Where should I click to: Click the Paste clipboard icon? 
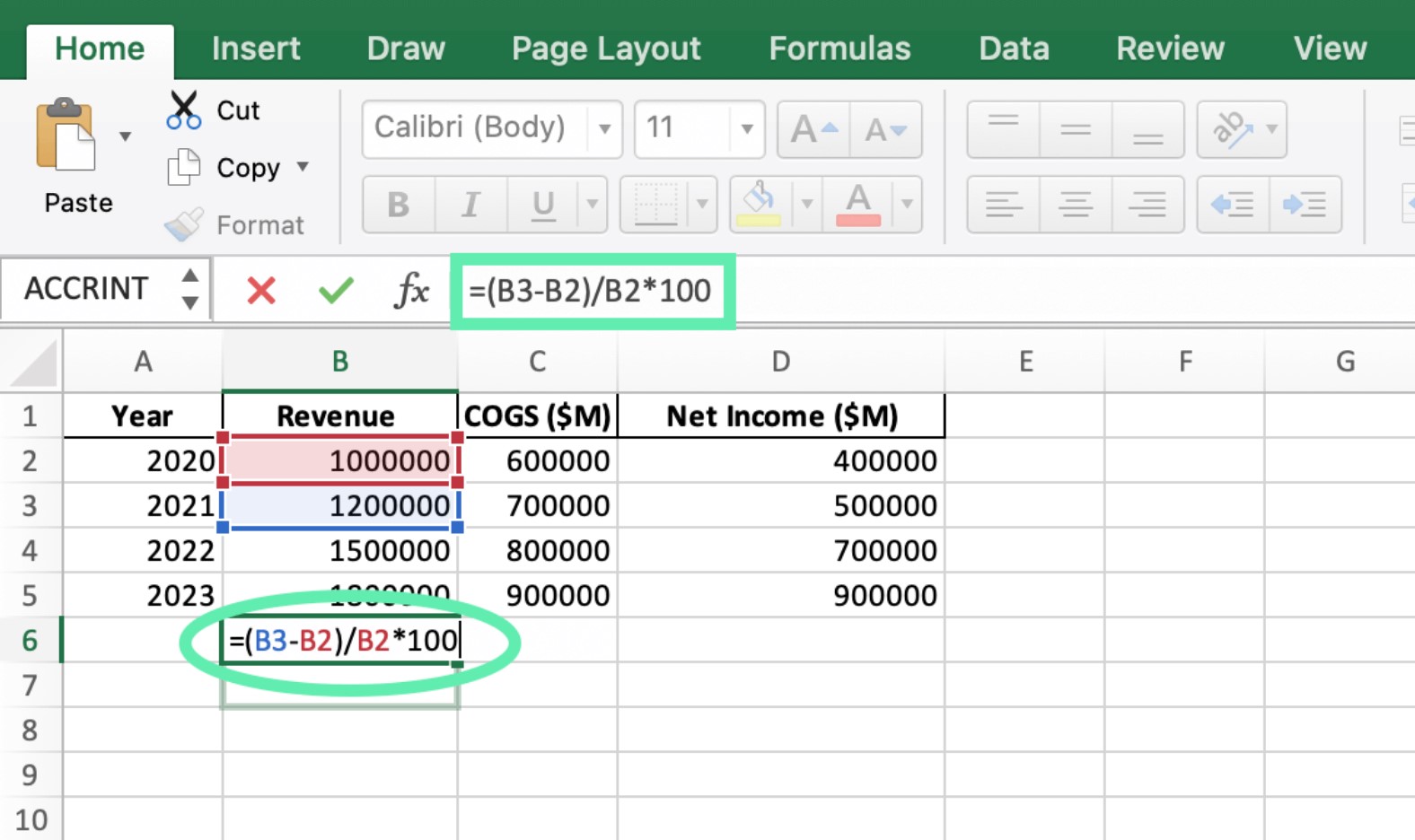[x=66, y=135]
